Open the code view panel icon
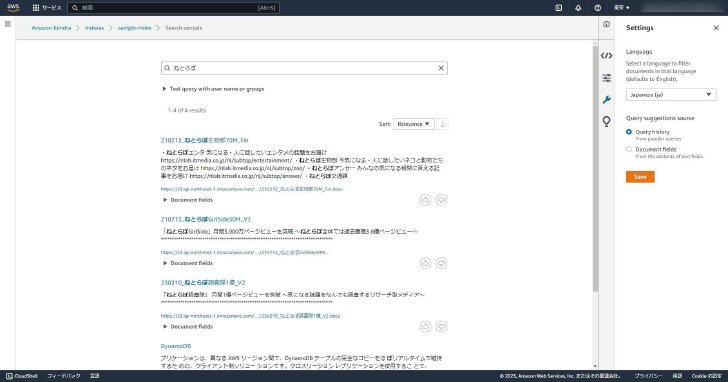 click(606, 56)
